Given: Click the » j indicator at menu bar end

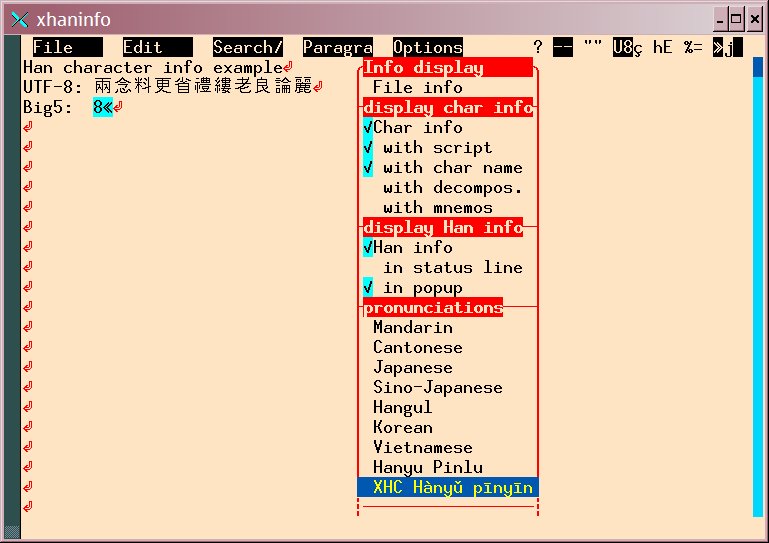Looking at the screenshot, I should point(723,47).
